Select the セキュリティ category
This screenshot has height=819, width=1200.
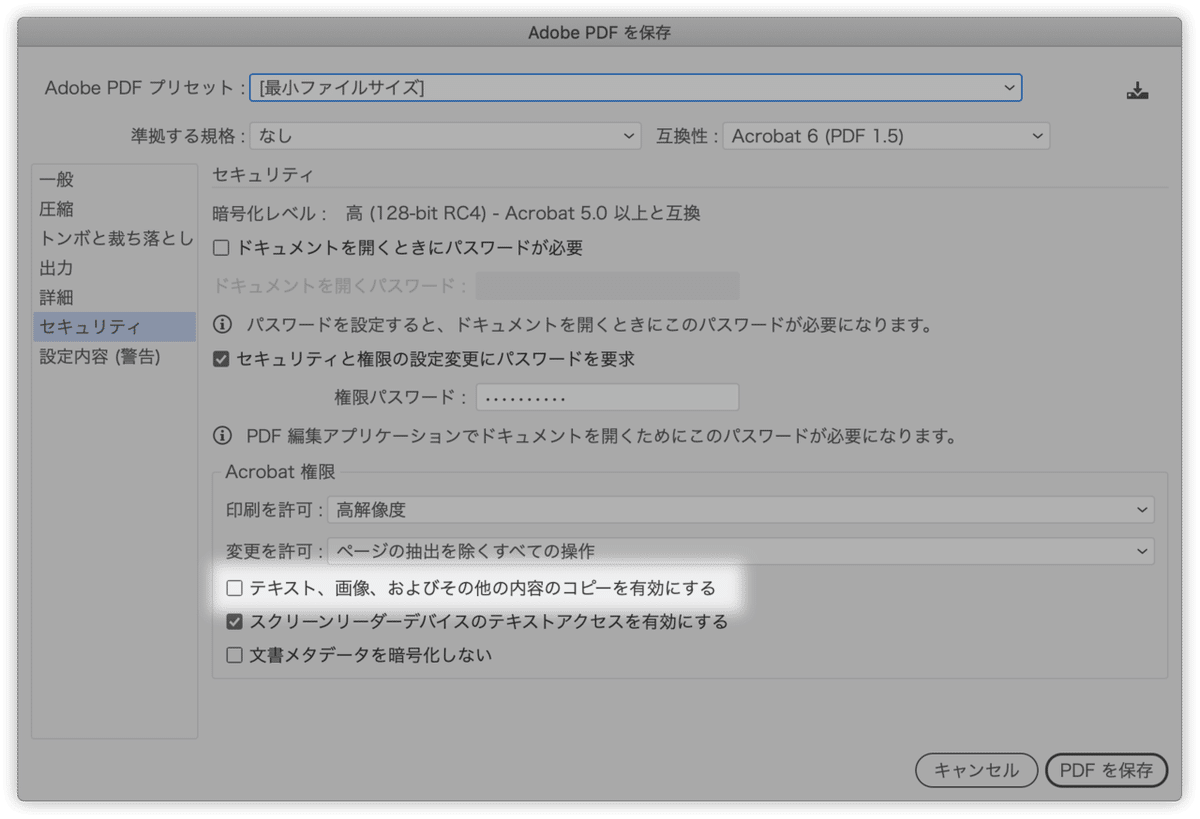[114, 327]
